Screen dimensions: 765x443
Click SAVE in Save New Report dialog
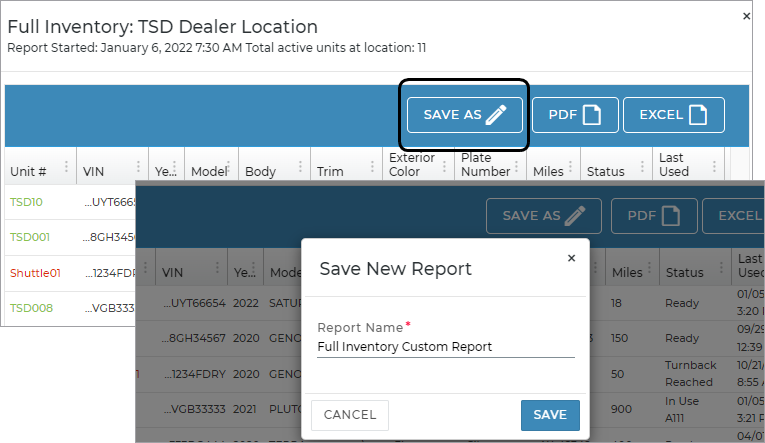tap(550, 415)
